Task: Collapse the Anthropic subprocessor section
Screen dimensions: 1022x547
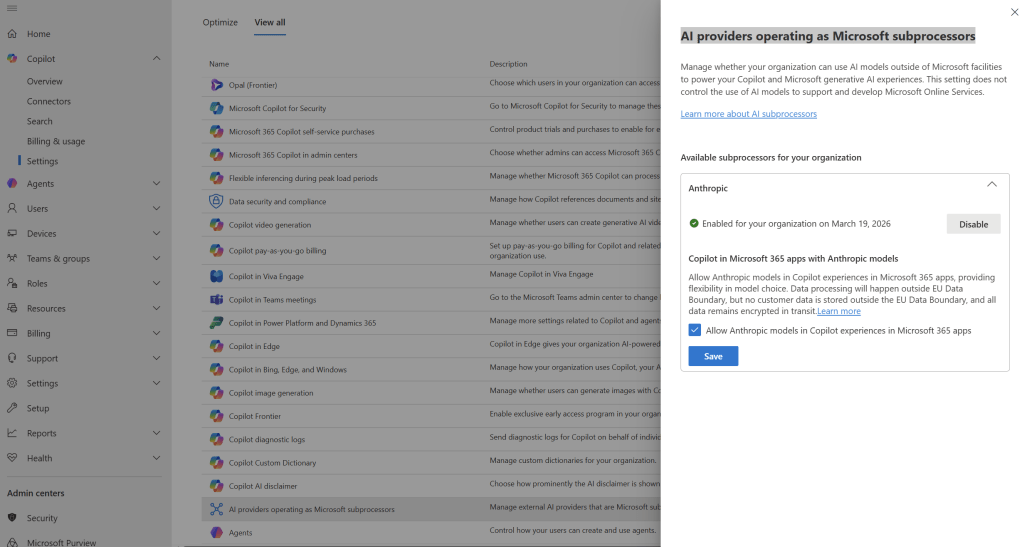Action: point(991,185)
